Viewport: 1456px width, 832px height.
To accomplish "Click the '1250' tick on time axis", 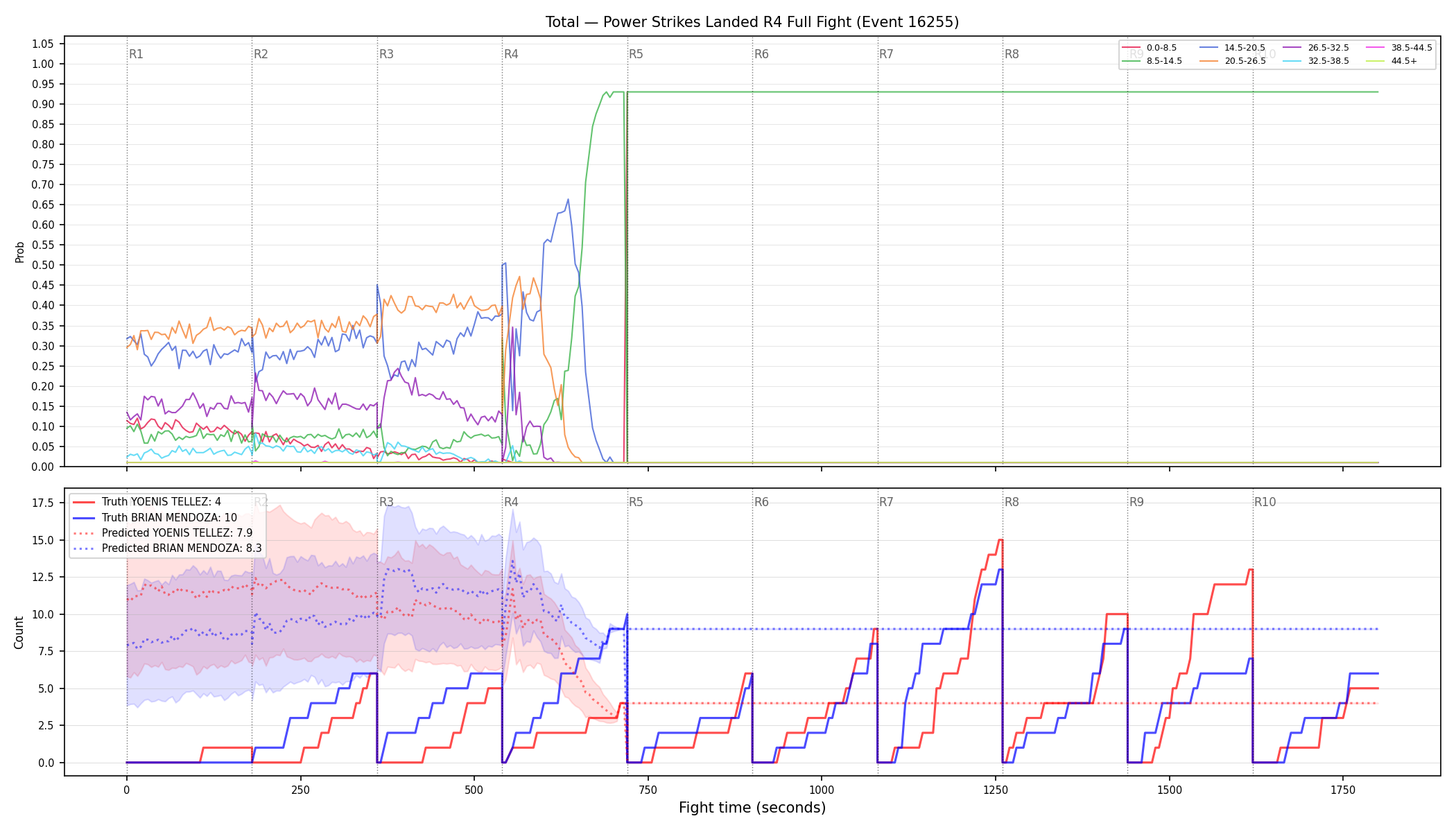I will pos(996,789).
